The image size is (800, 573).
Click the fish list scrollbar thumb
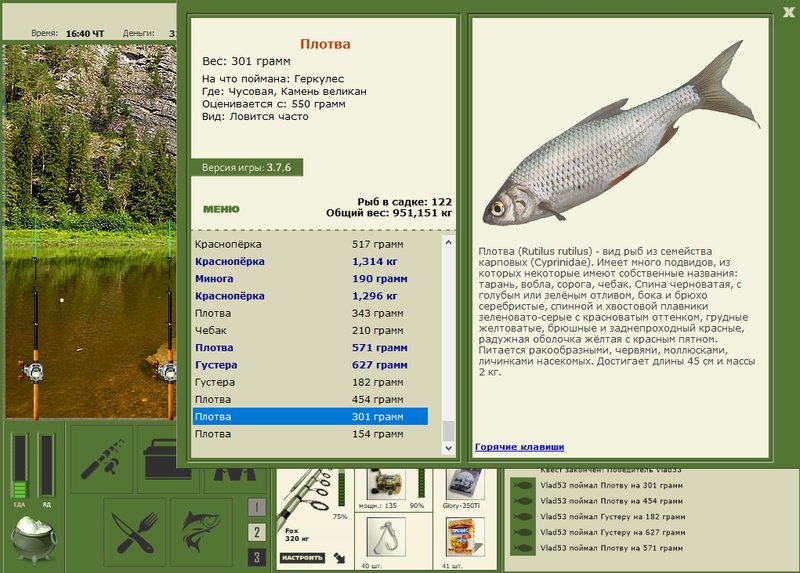(448, 431)
